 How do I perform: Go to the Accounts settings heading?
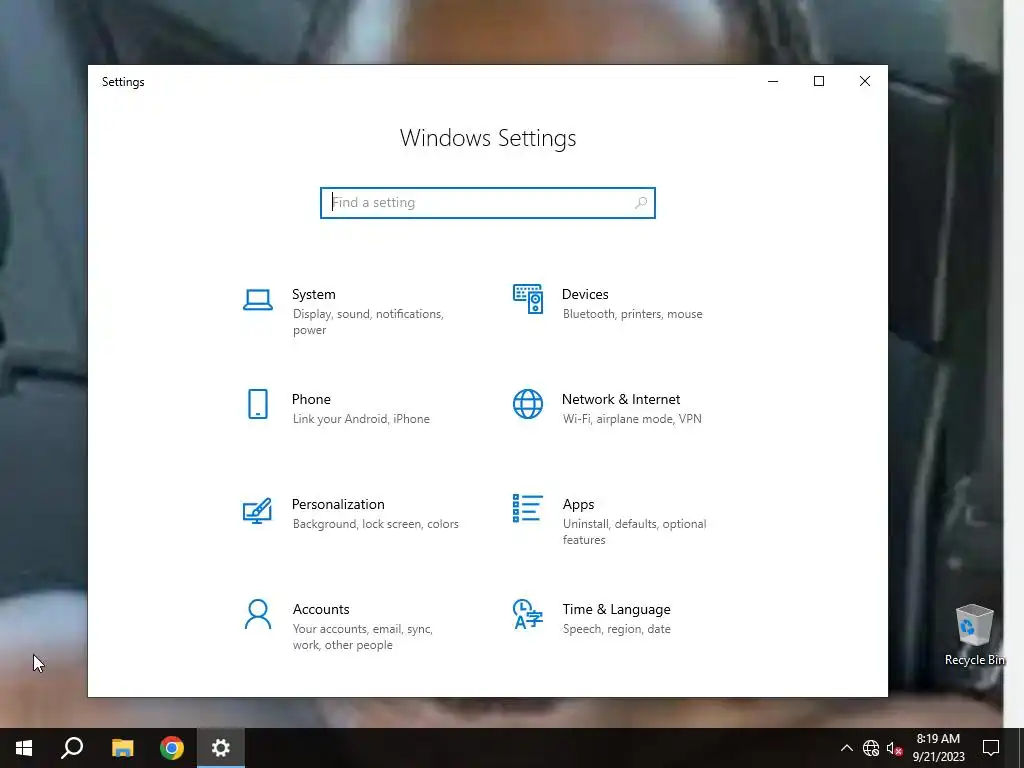click(x=321, y=609)
